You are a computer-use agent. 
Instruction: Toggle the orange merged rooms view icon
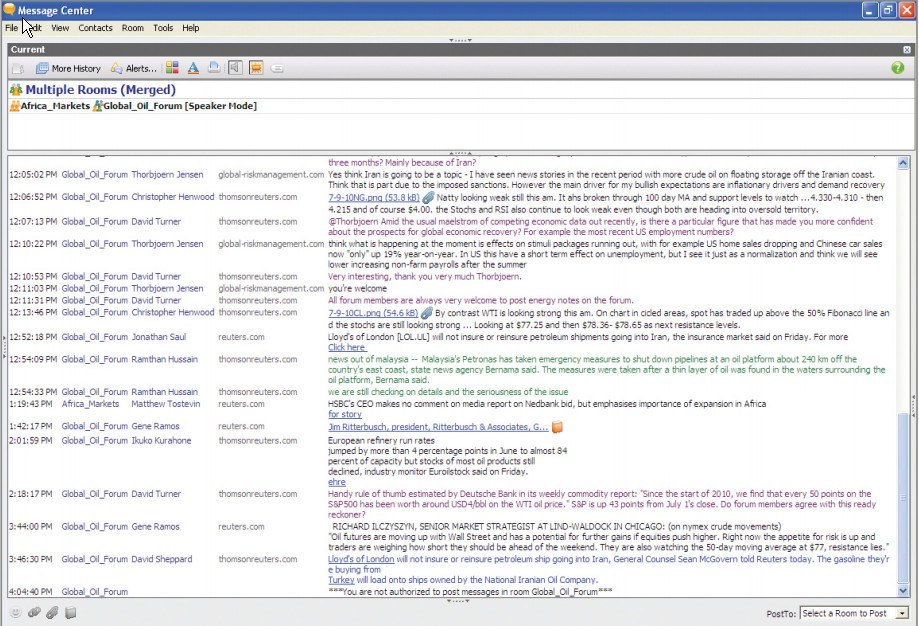(256, 69)
